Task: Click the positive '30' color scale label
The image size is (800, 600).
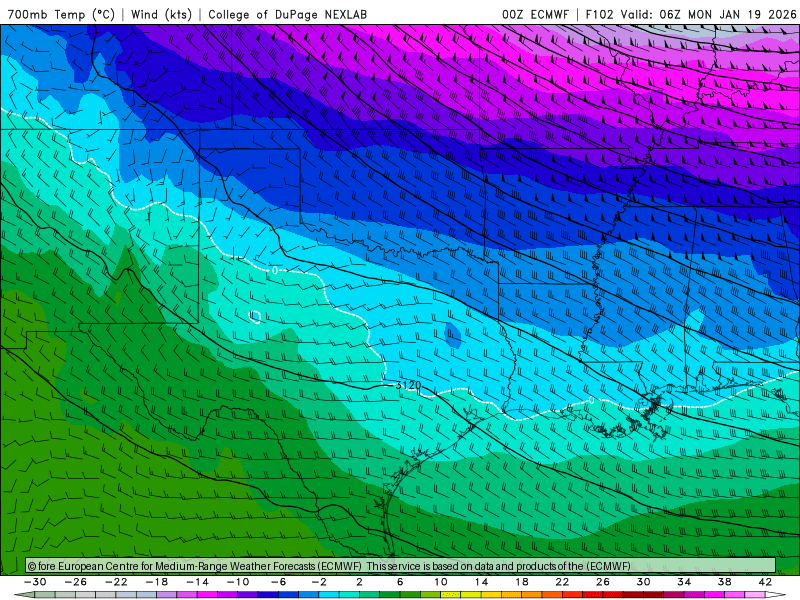Action: tap(643, 582)
